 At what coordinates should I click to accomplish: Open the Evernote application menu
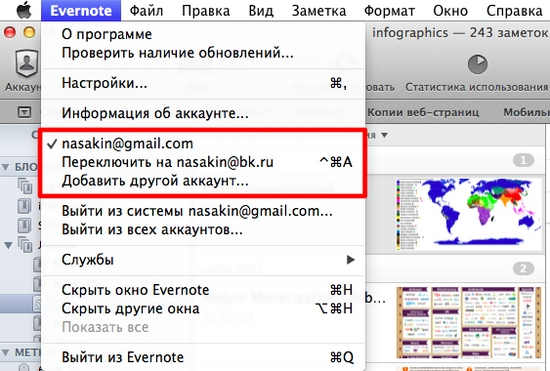point(81,11)
